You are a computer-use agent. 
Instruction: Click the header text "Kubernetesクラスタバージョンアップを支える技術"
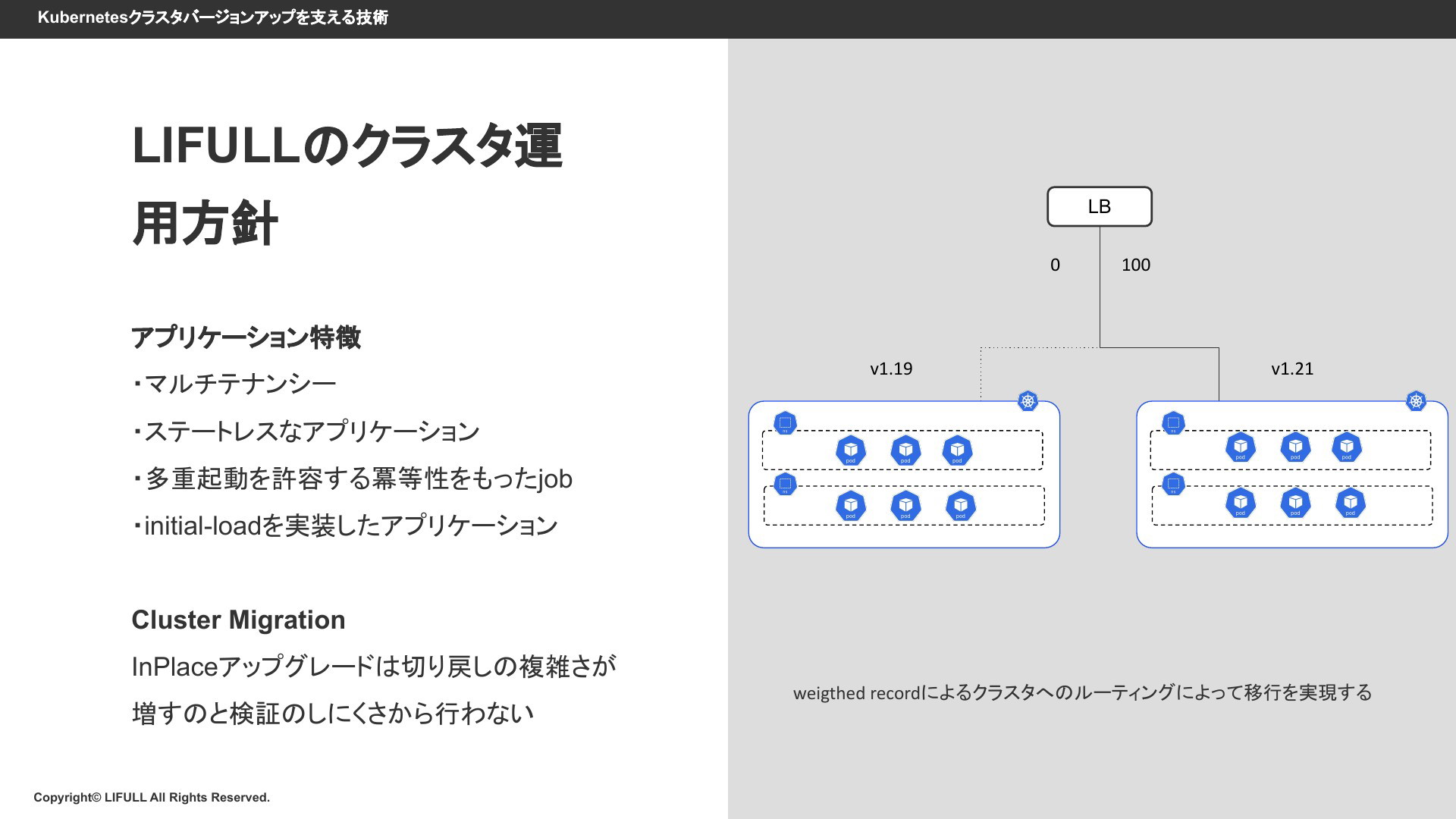point(213,17)
